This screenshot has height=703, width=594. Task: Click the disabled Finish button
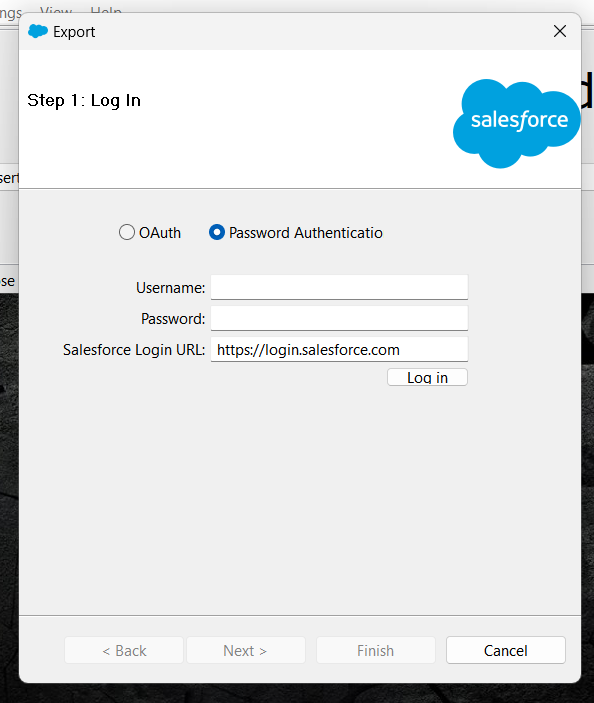(x=376, y=650)
